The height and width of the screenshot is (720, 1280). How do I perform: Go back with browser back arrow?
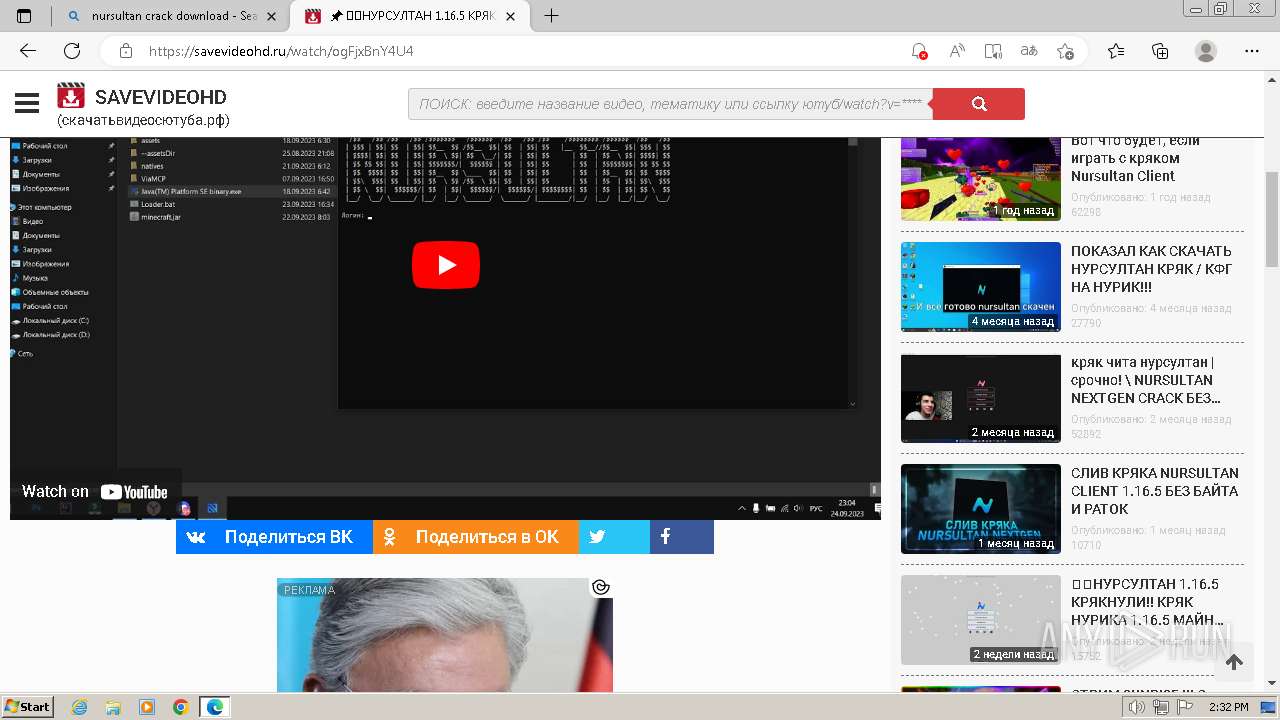[x=28, y=51]
